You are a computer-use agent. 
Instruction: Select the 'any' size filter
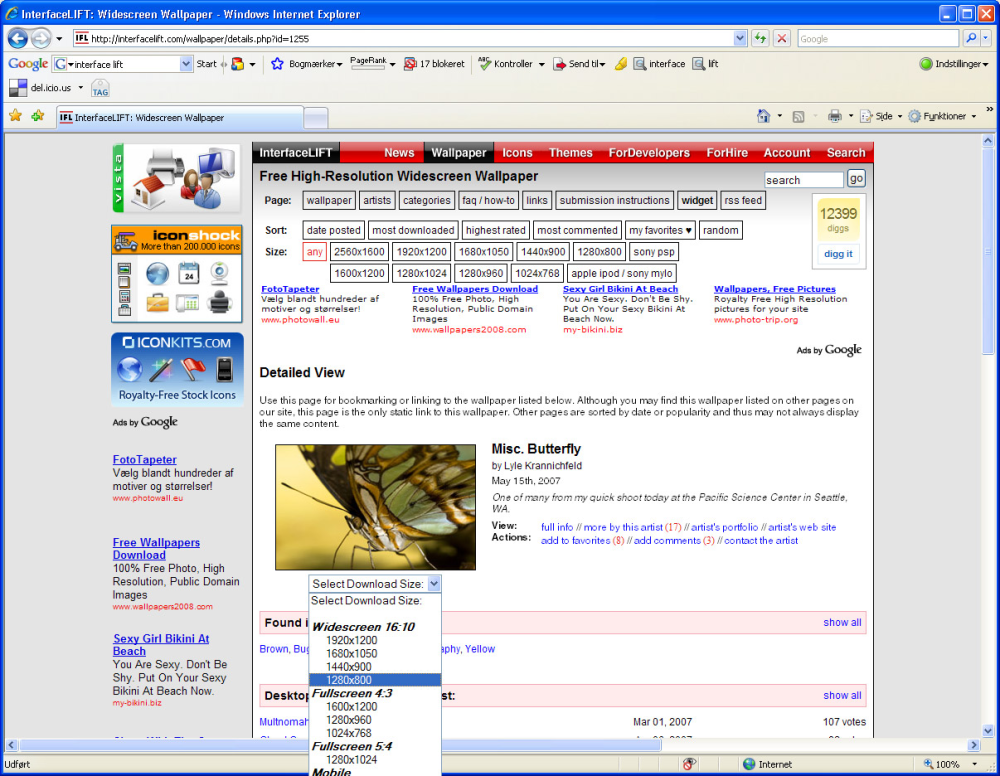(x=314, y=252)
